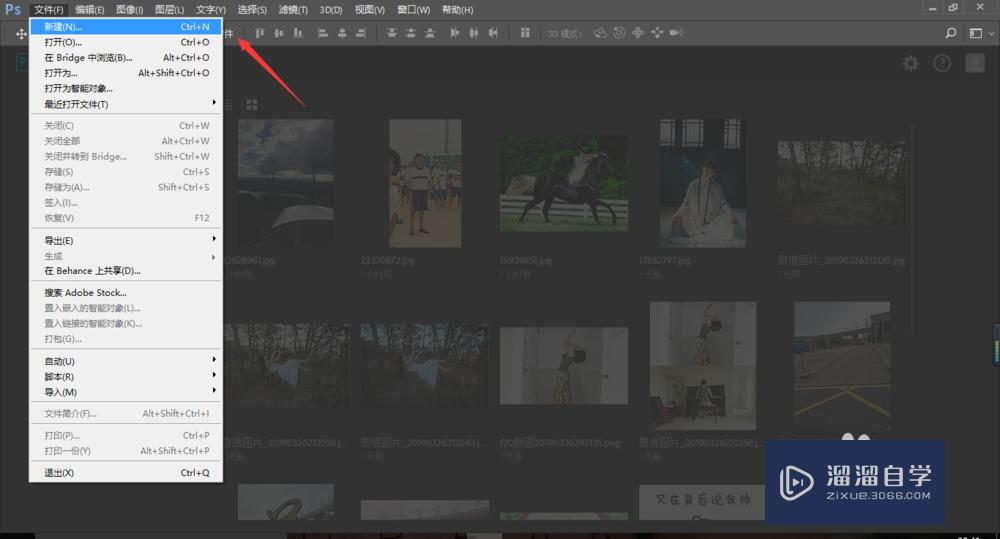
Task: Open the 视图(V) menu
Action: pyautogui.click(x=369, y=10)
